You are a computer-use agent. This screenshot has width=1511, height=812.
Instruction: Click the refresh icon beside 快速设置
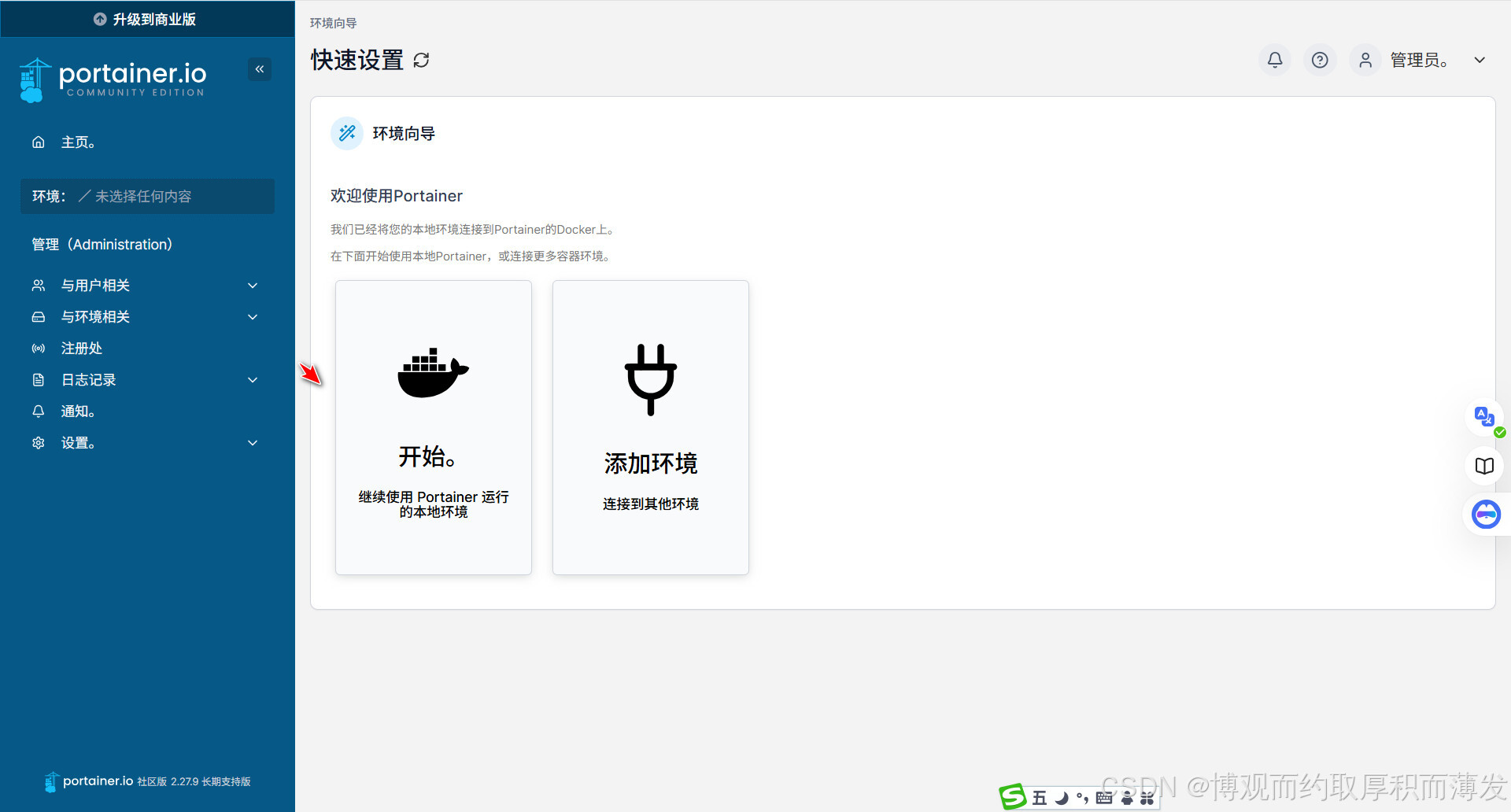[422, 60]
